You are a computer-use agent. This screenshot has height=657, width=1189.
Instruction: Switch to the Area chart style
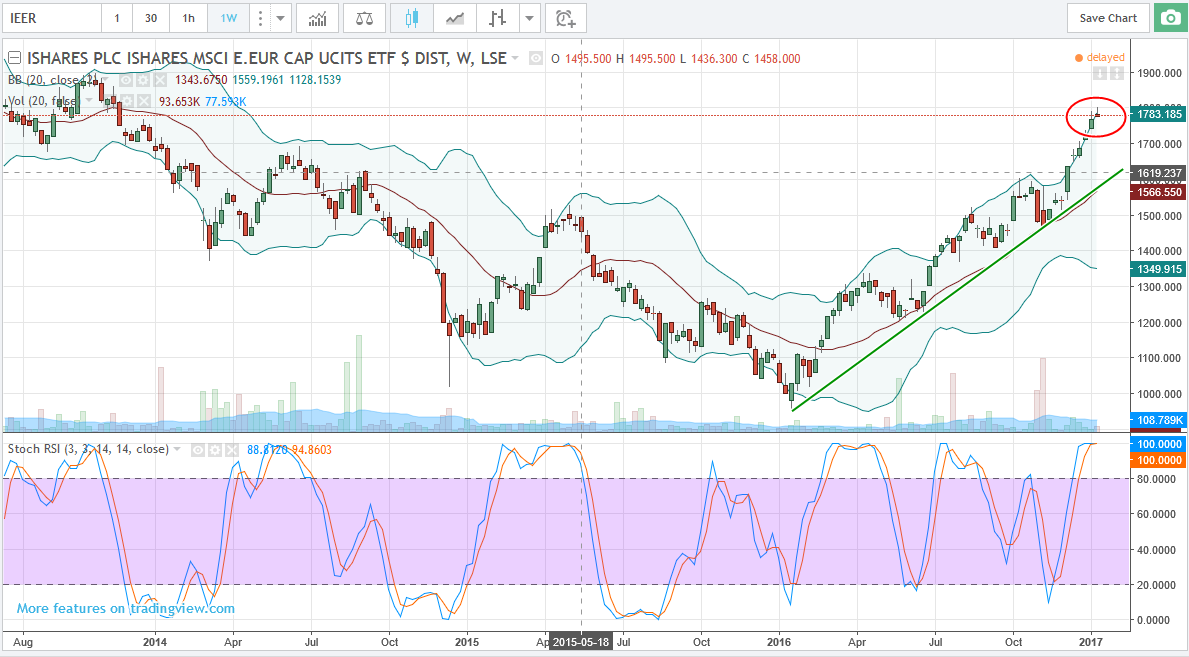coord(455,18)
